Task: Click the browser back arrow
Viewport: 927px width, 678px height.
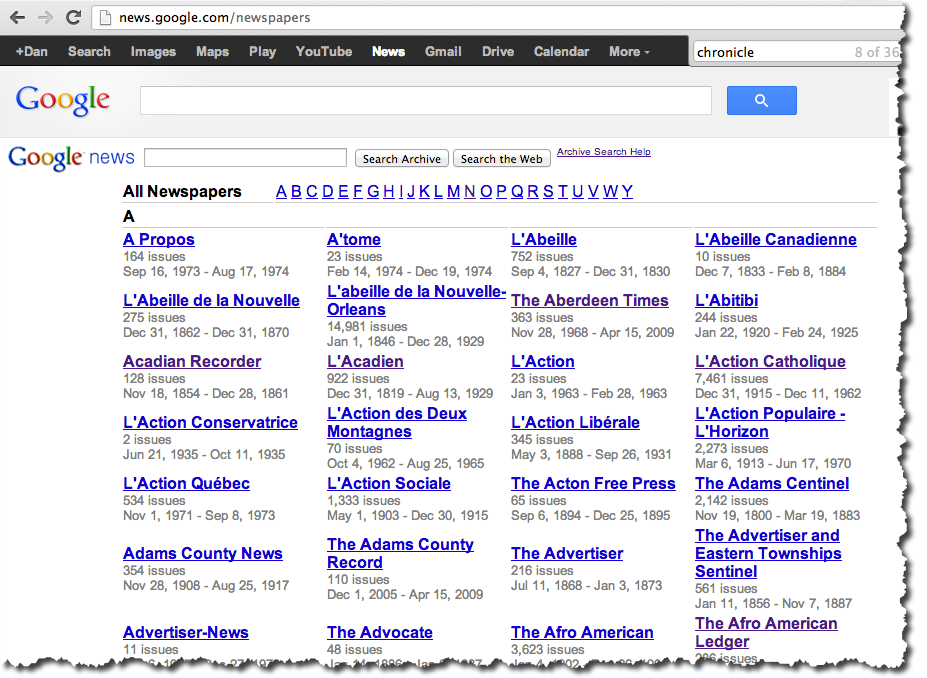Action: (18, 17)
